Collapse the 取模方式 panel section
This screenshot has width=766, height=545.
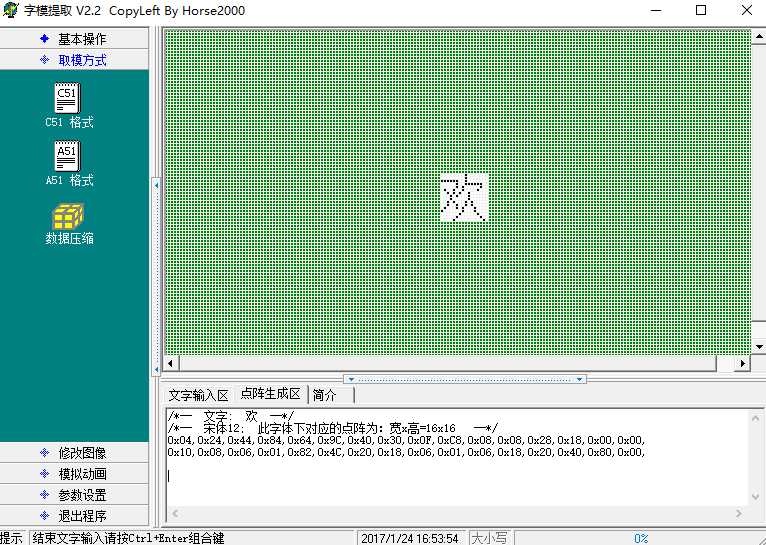point(74,60)
